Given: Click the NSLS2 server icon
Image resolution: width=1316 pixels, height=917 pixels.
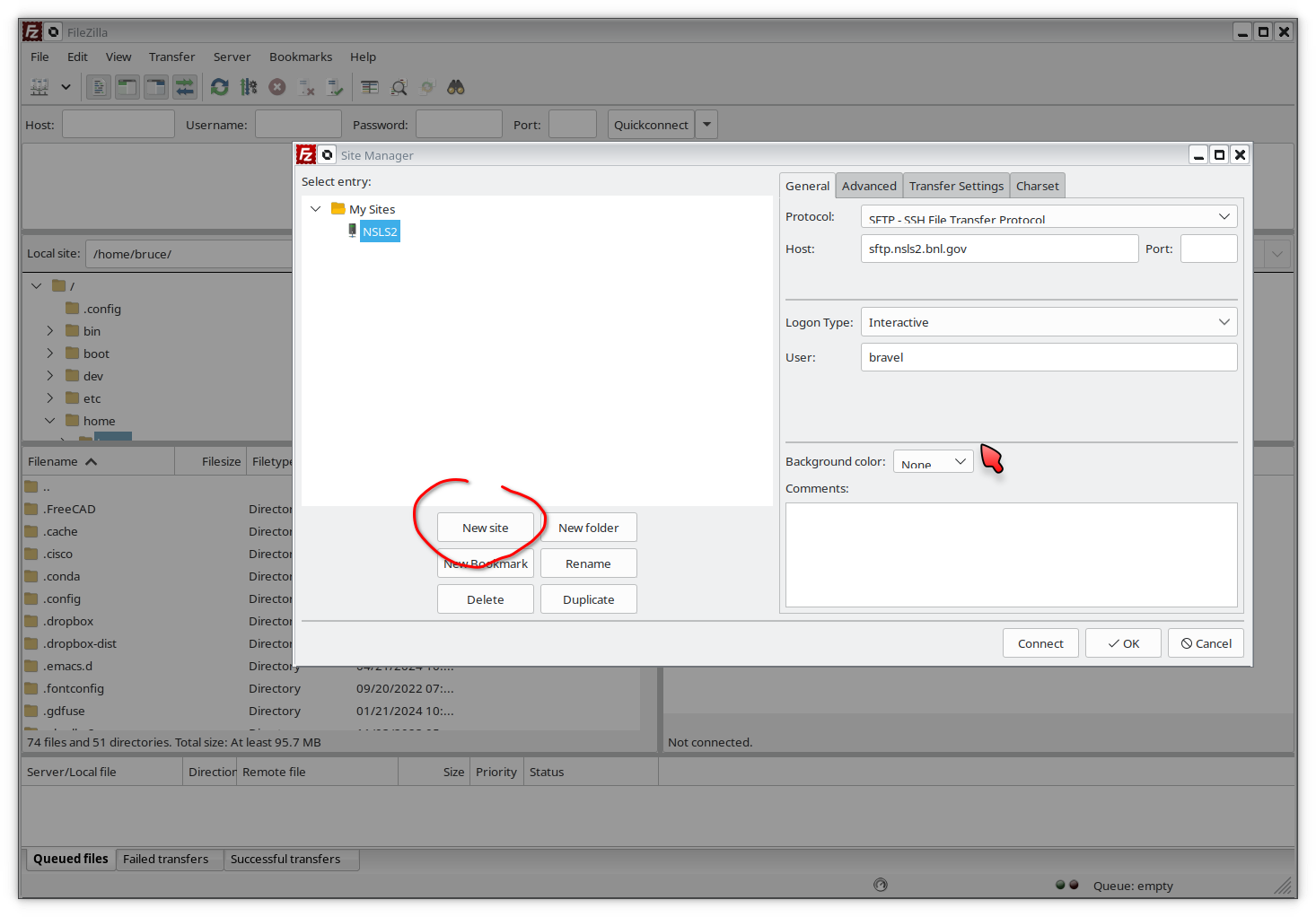Looking at the screenshot, I should 352,231.
